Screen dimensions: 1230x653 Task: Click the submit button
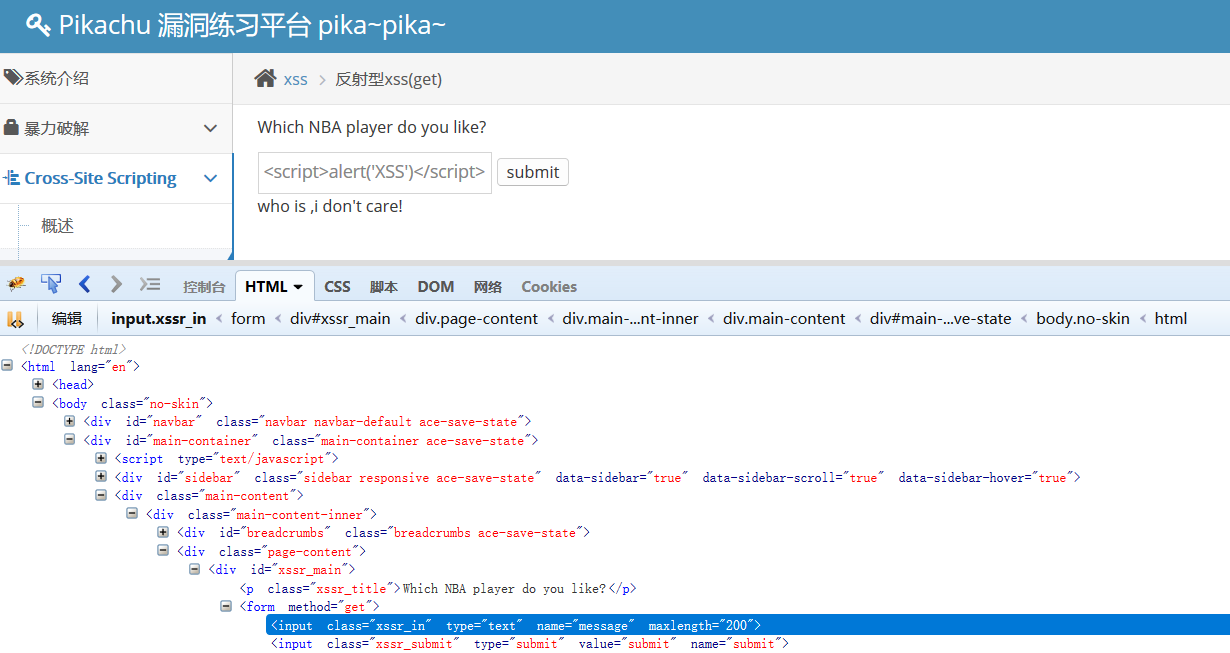(533, 172)
